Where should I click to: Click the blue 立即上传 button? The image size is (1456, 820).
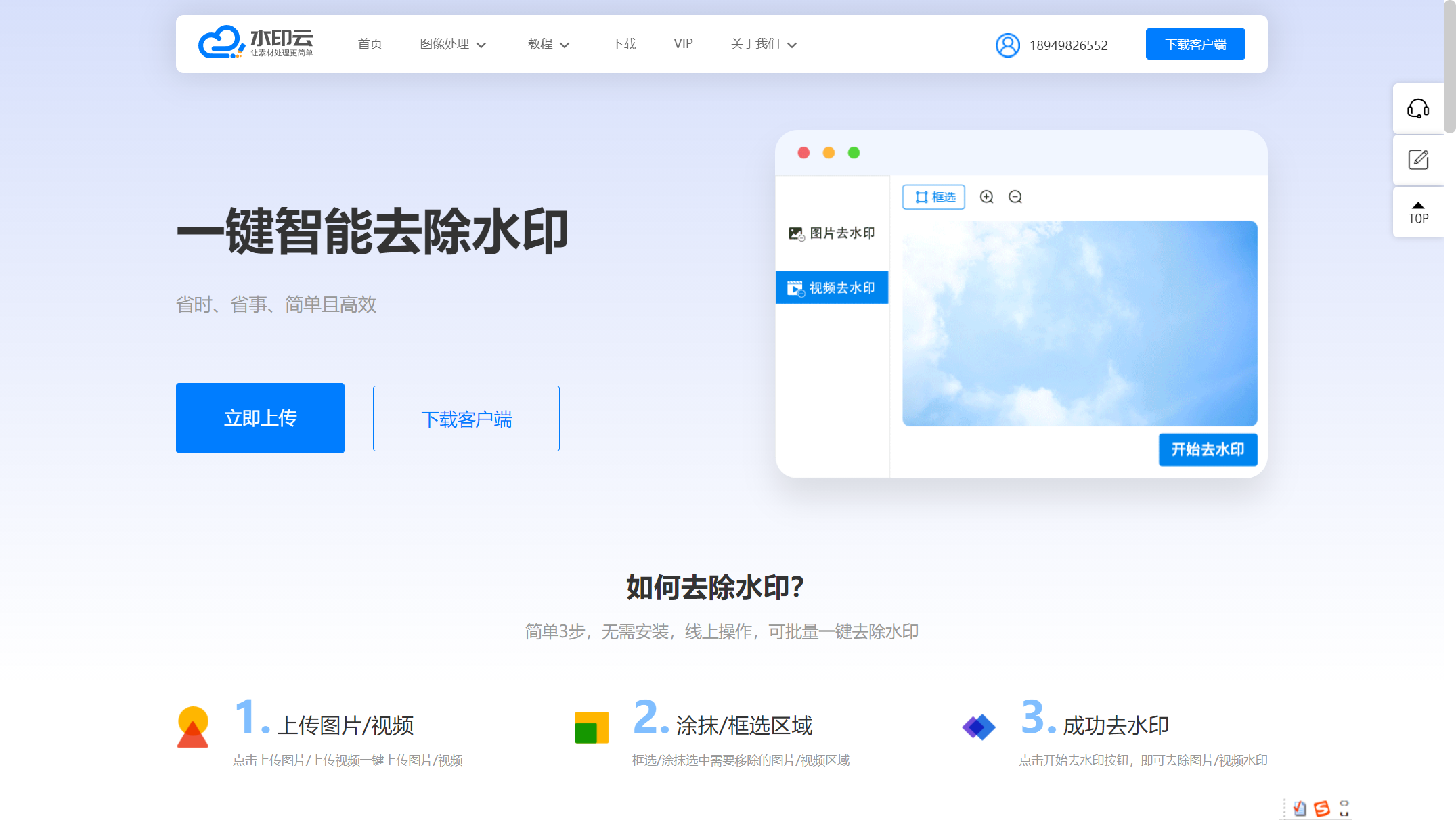[x=260, y=418]
